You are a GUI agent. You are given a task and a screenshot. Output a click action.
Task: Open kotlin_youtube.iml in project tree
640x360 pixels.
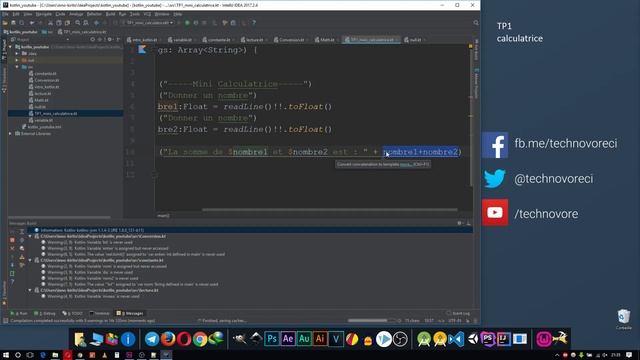[44, 127]
